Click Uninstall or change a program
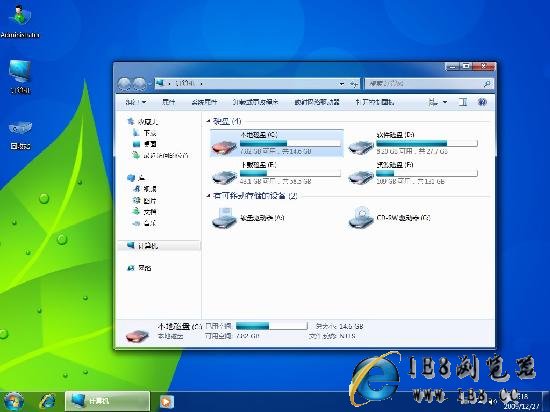 [x=256, y=102]
